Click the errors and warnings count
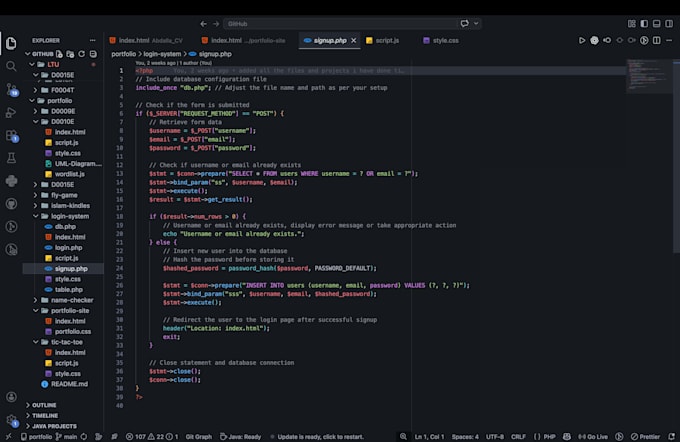 pos(152,437)
